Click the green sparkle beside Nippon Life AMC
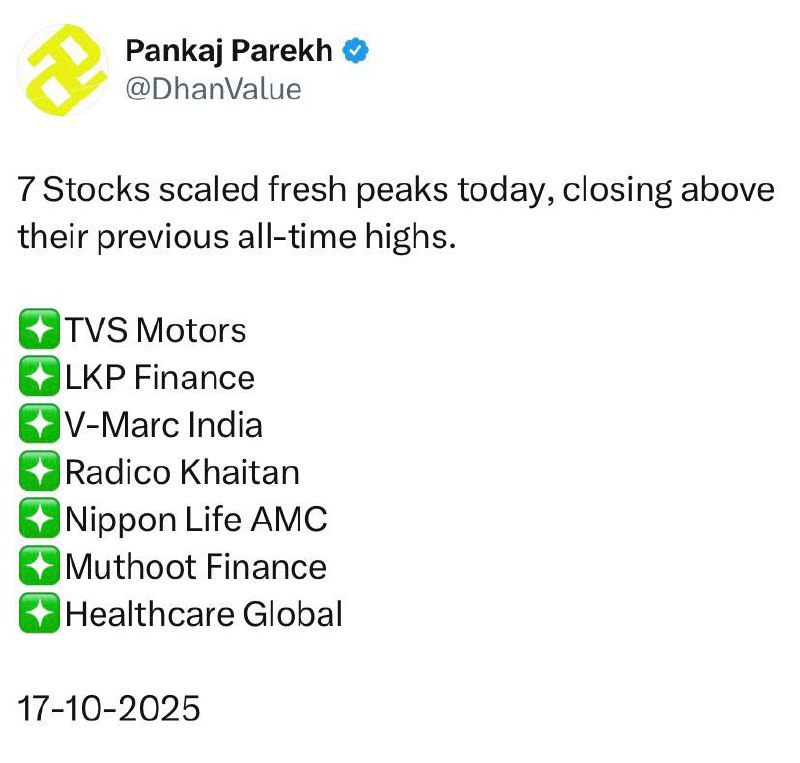 (x=38, y=520)
